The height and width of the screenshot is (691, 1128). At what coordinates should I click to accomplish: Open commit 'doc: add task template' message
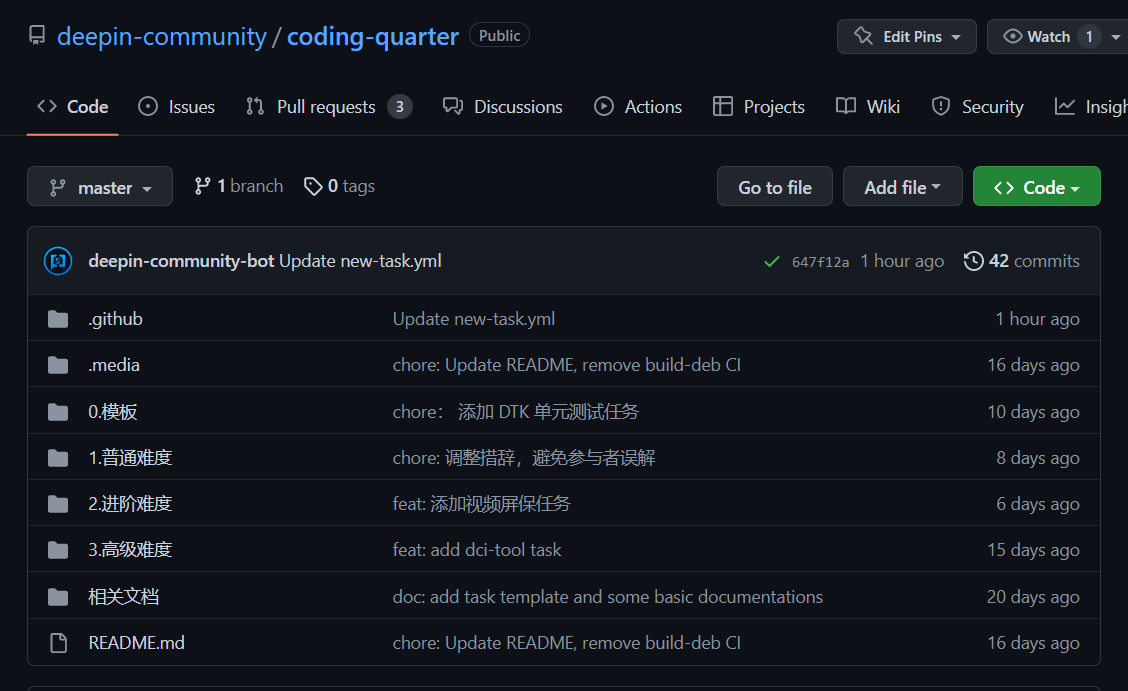point(608,597)
